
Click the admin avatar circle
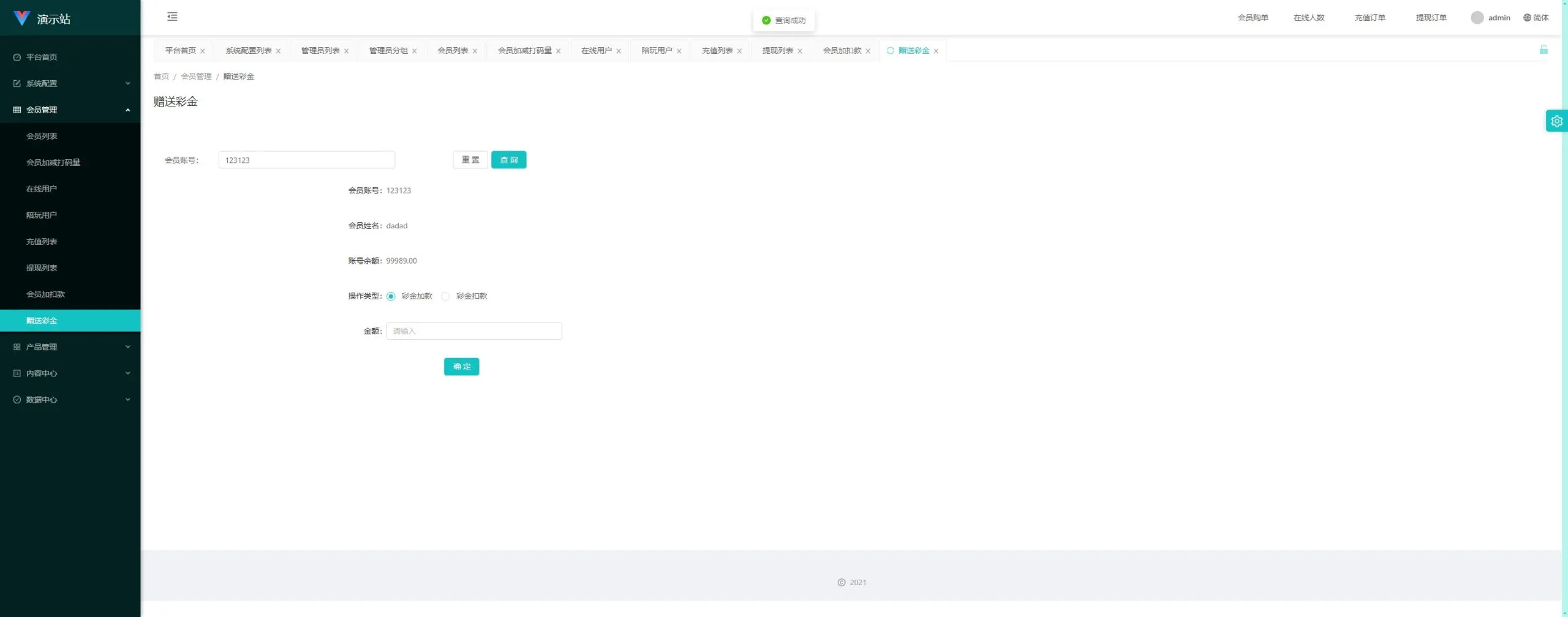click(x=1477, y=18)
